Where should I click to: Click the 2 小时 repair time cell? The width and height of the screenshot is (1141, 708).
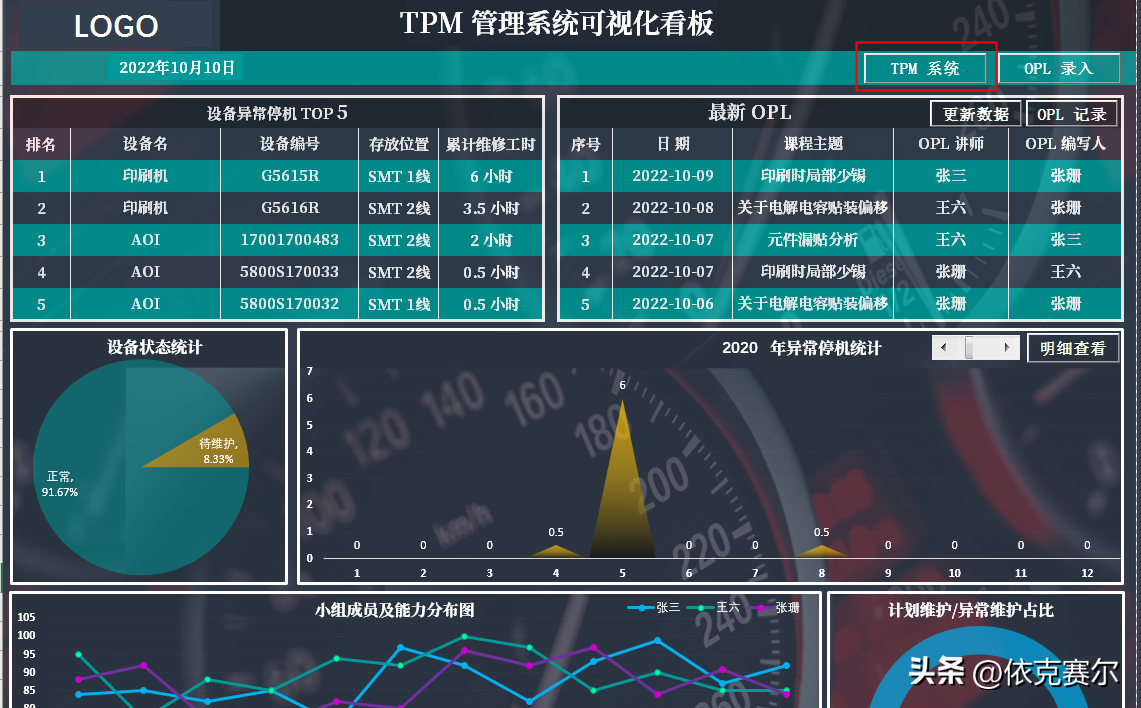coord(490,240)
